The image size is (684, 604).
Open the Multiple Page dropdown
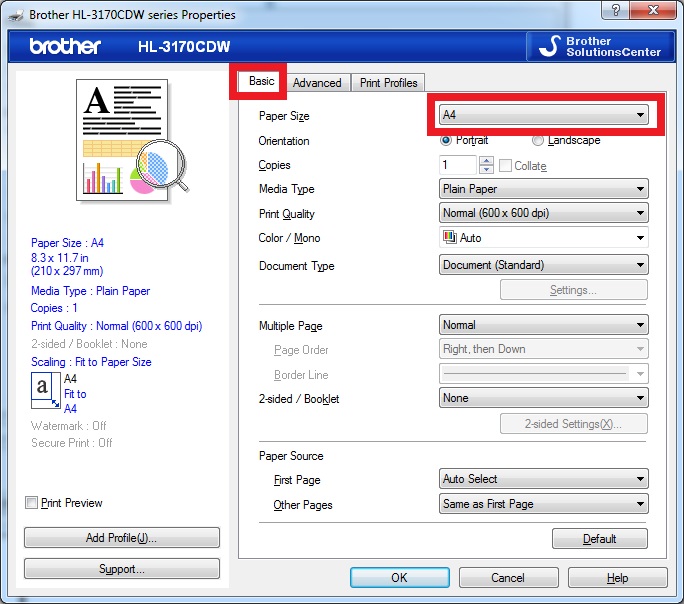pos(544,325)
